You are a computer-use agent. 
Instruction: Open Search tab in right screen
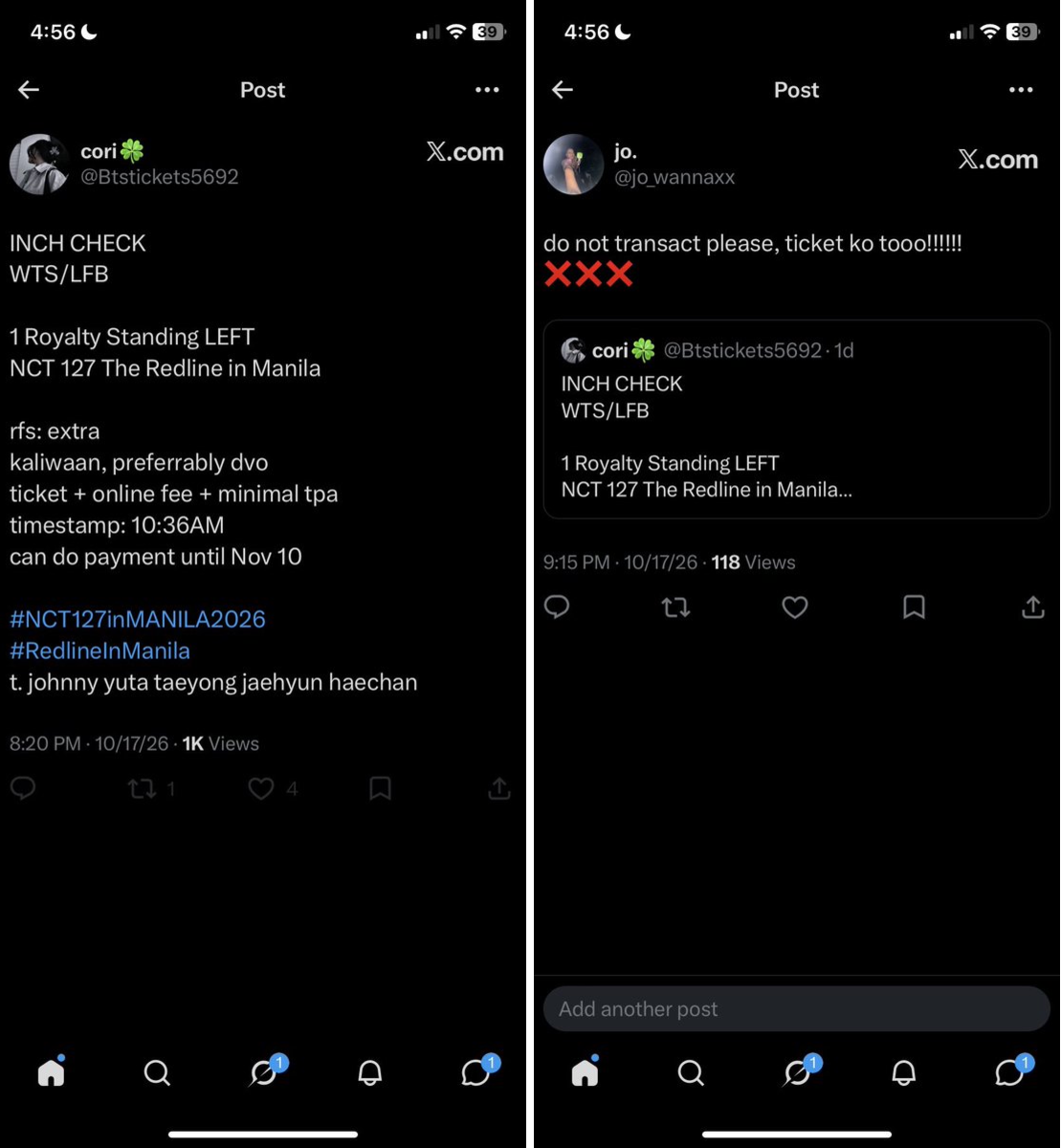point(691,1072)
